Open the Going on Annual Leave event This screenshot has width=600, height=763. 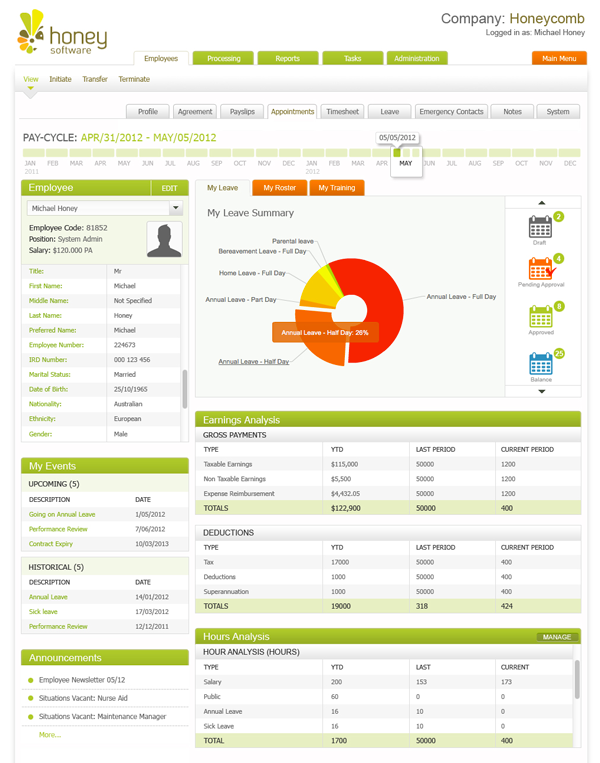tap(62, 514)
